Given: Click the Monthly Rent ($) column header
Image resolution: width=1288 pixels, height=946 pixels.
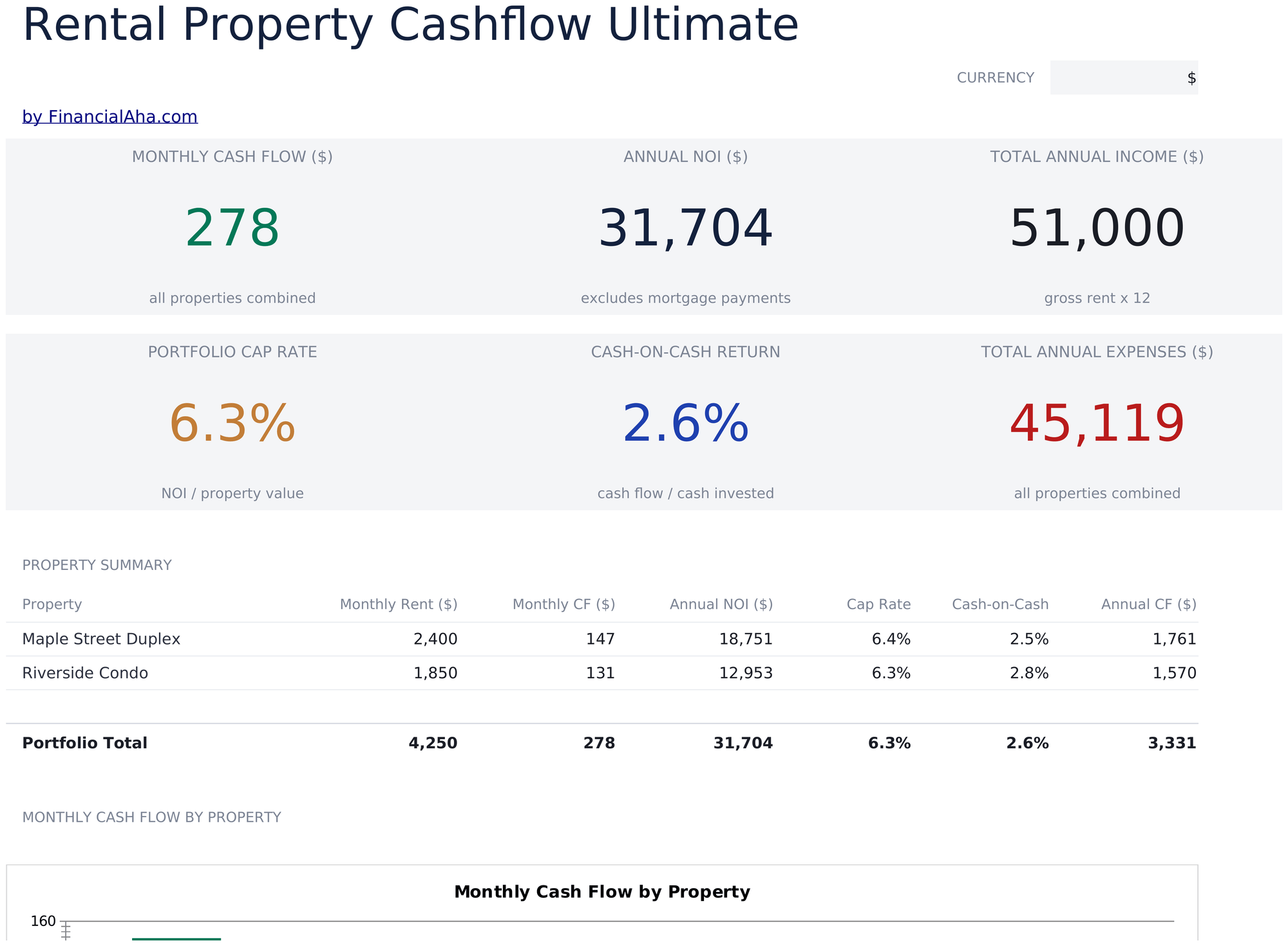Looking at the screenshot, I should click(399, 605).
